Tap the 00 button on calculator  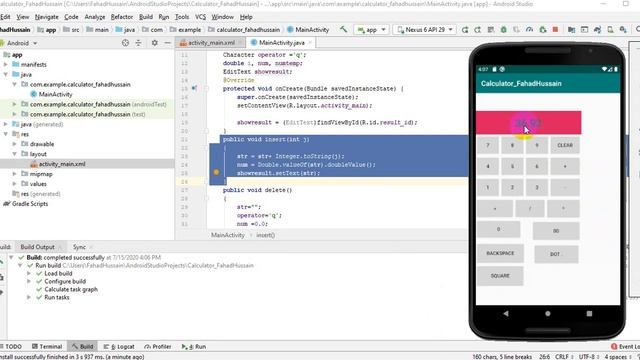556,231
